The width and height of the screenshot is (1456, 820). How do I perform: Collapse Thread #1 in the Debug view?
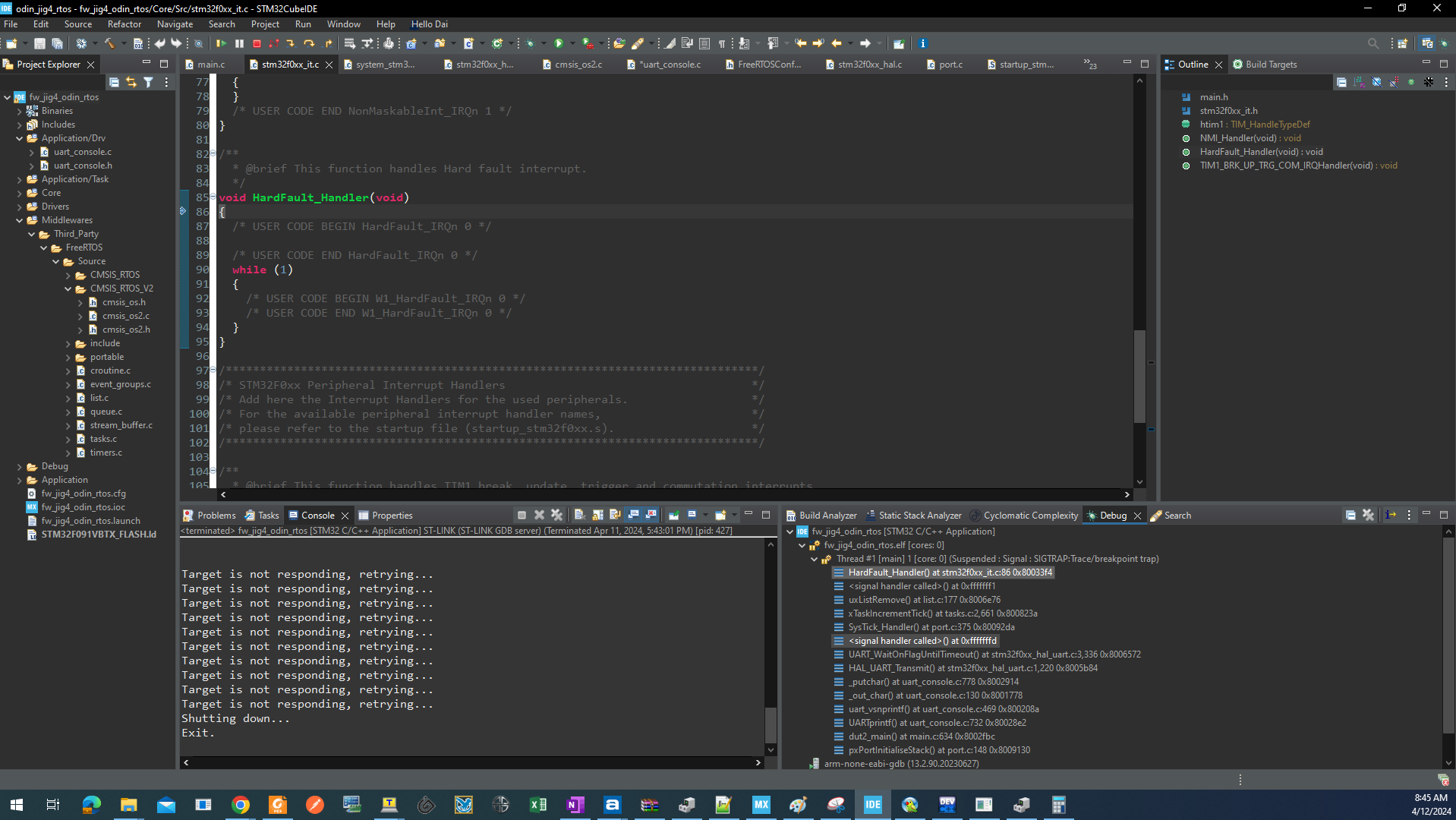(815, 559)
